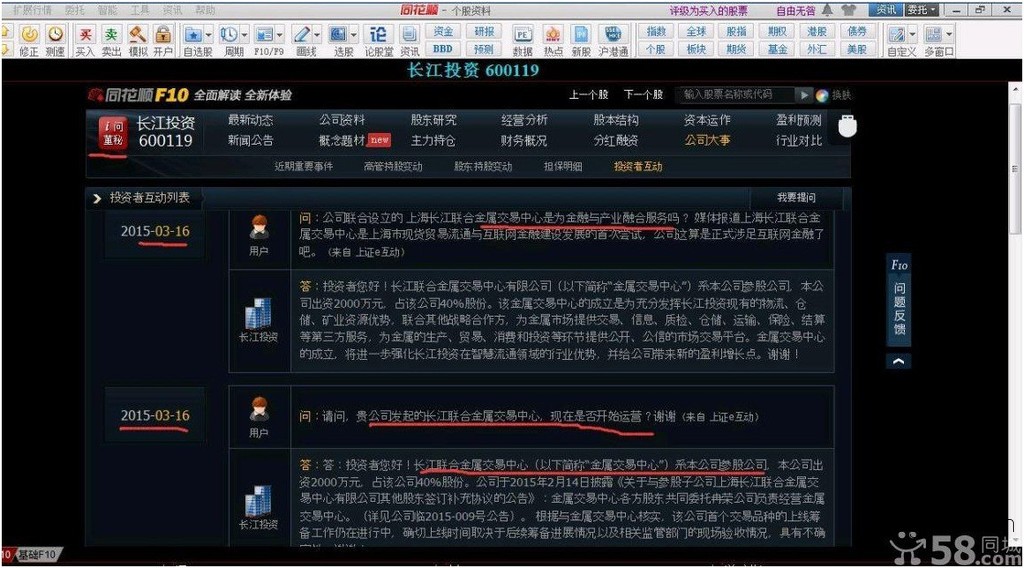Open the 公司大事 tab
The image size is (1024, 568).
click(707, 140)
